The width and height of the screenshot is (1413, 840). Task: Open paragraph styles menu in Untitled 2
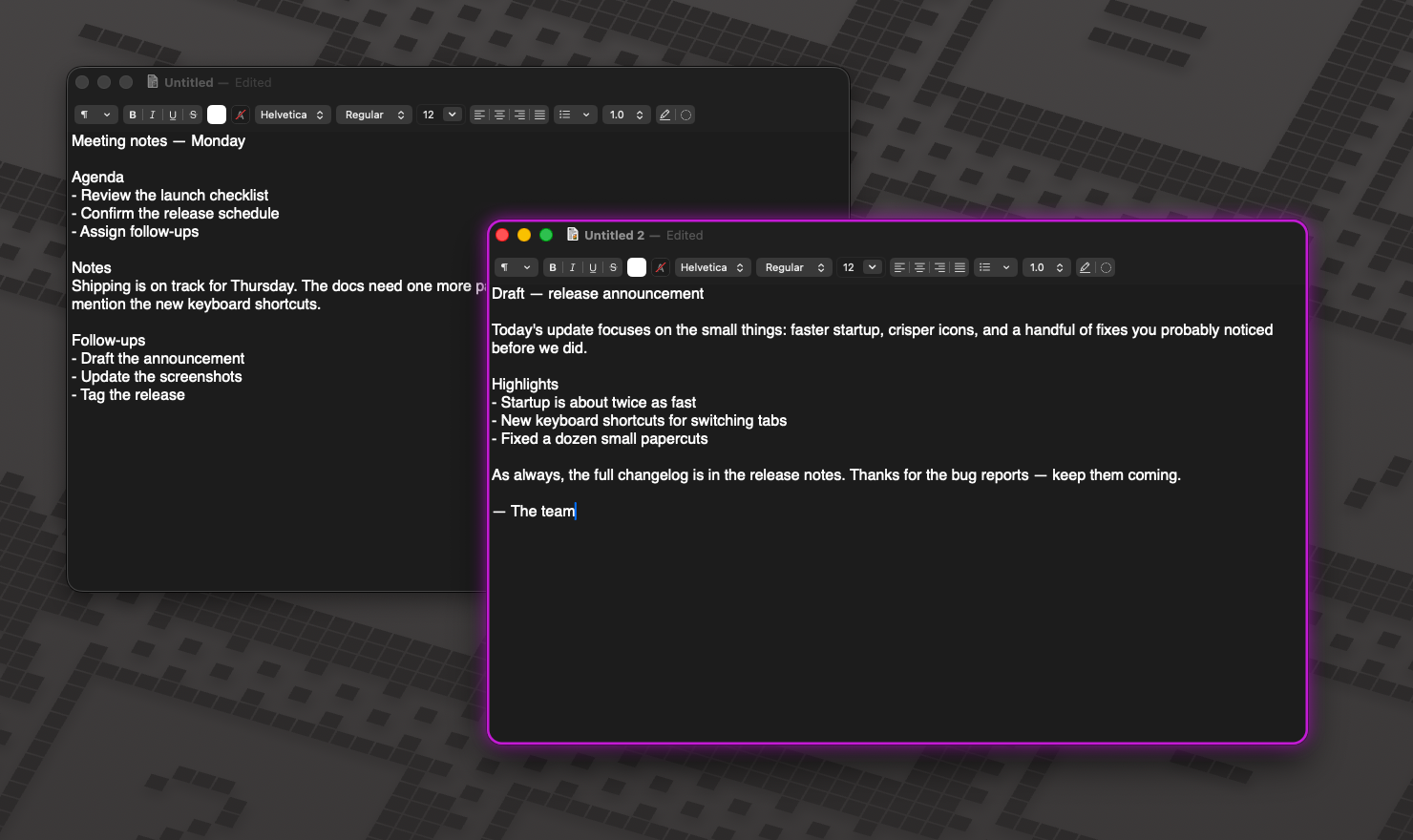(x=516, y=267)
